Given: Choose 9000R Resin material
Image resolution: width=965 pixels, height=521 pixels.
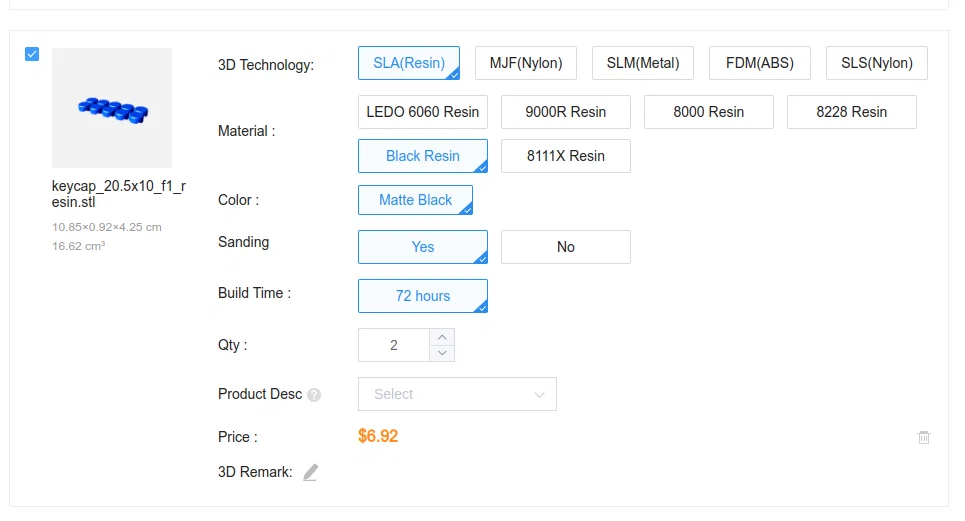Looking at the screenshot, I should (566, 112).
